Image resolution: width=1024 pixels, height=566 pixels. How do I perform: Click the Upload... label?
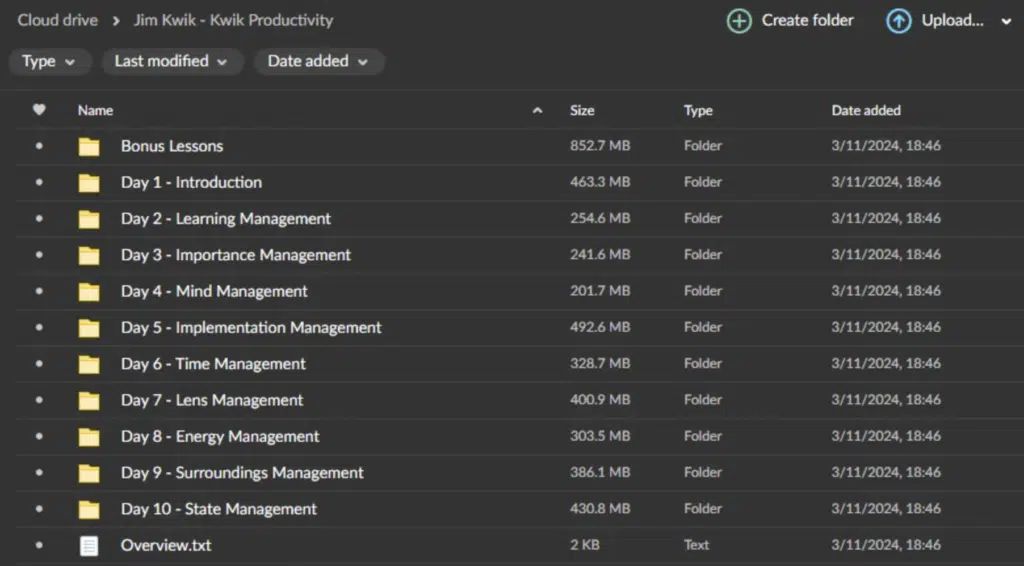point(952,21)
